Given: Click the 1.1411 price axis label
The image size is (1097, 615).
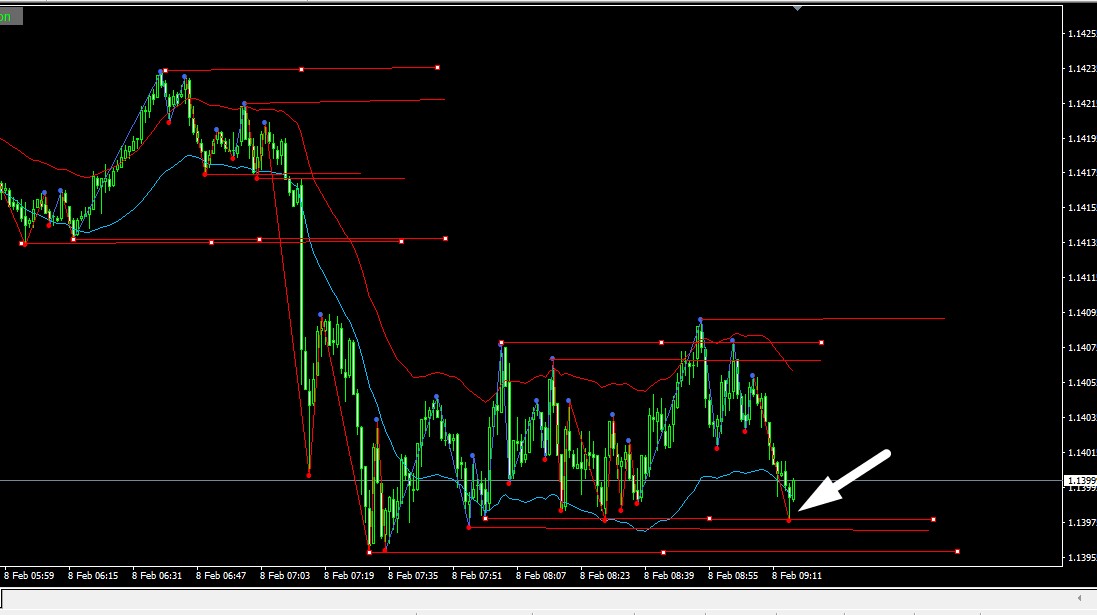Looking at the screenshot, I should [1082, 278].
